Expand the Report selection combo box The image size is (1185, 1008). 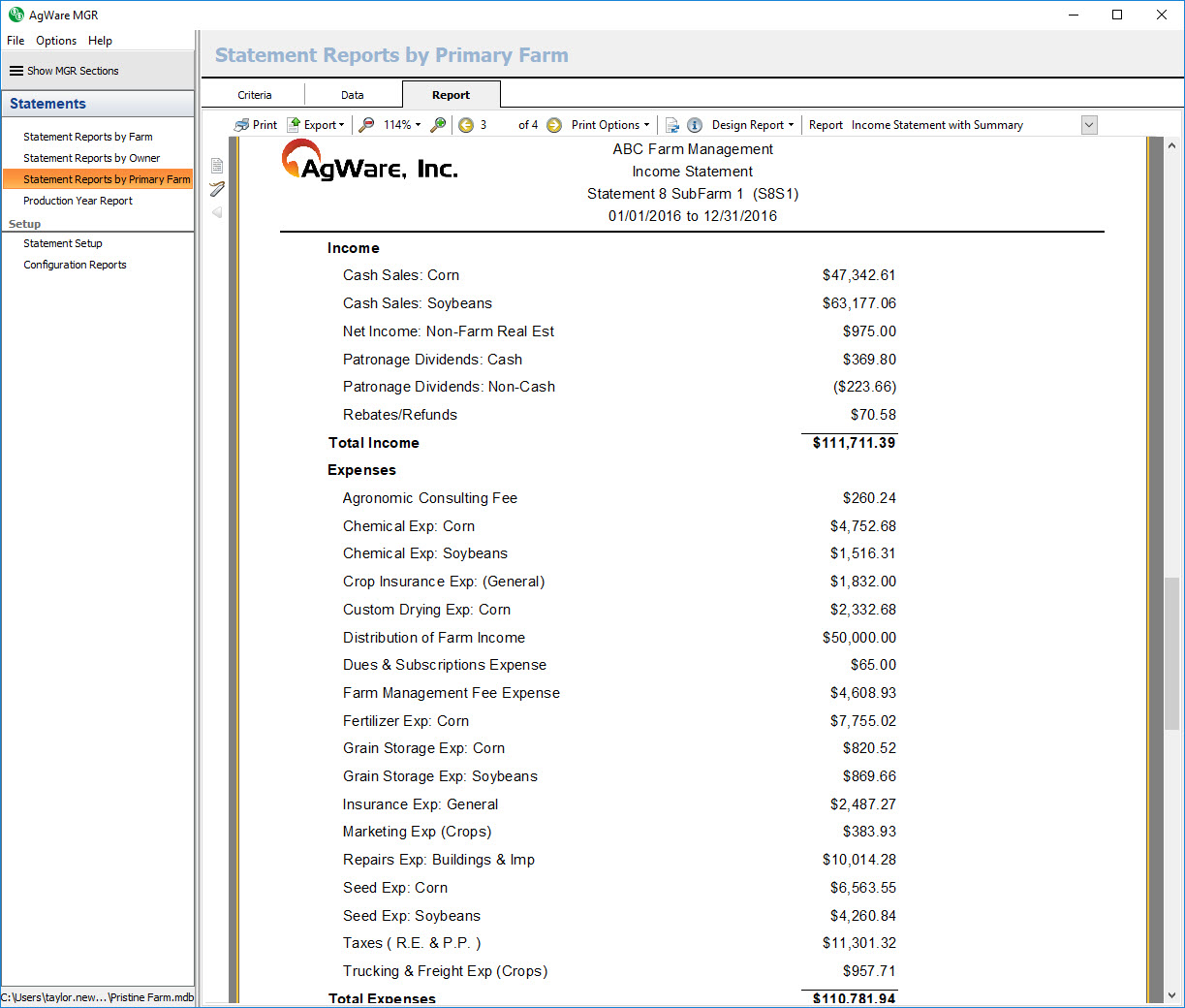tap(1089, 125)
